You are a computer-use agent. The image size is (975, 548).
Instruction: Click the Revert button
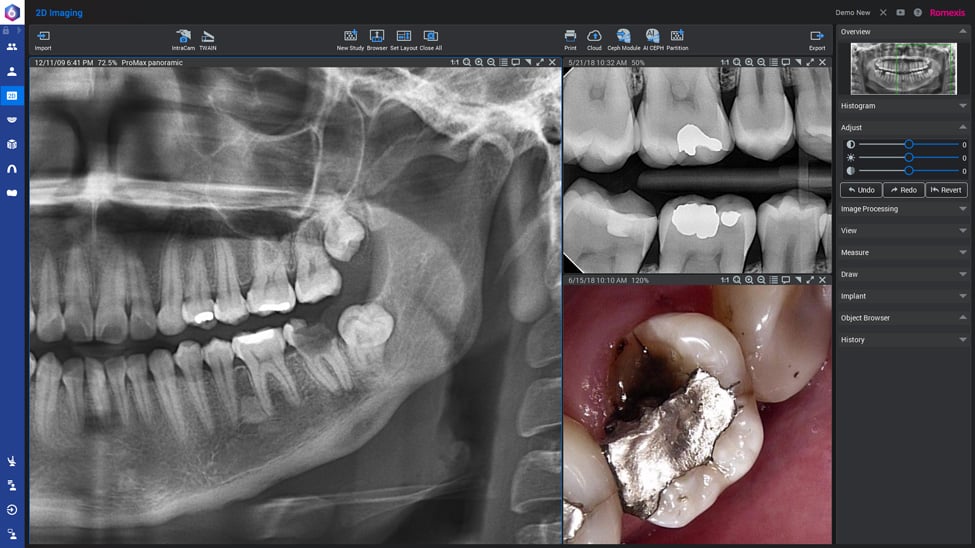click(x=946, y=190)
